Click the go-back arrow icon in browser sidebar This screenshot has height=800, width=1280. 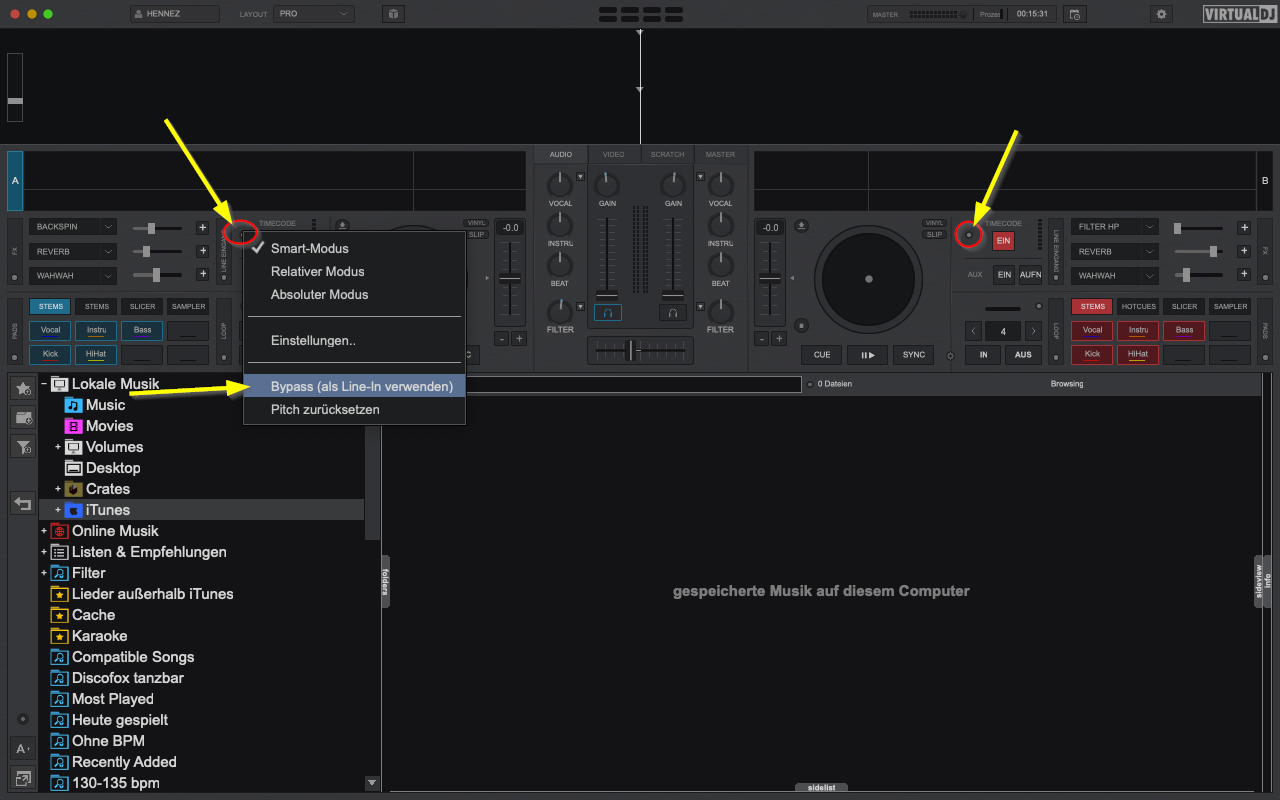tap(23, 503)
